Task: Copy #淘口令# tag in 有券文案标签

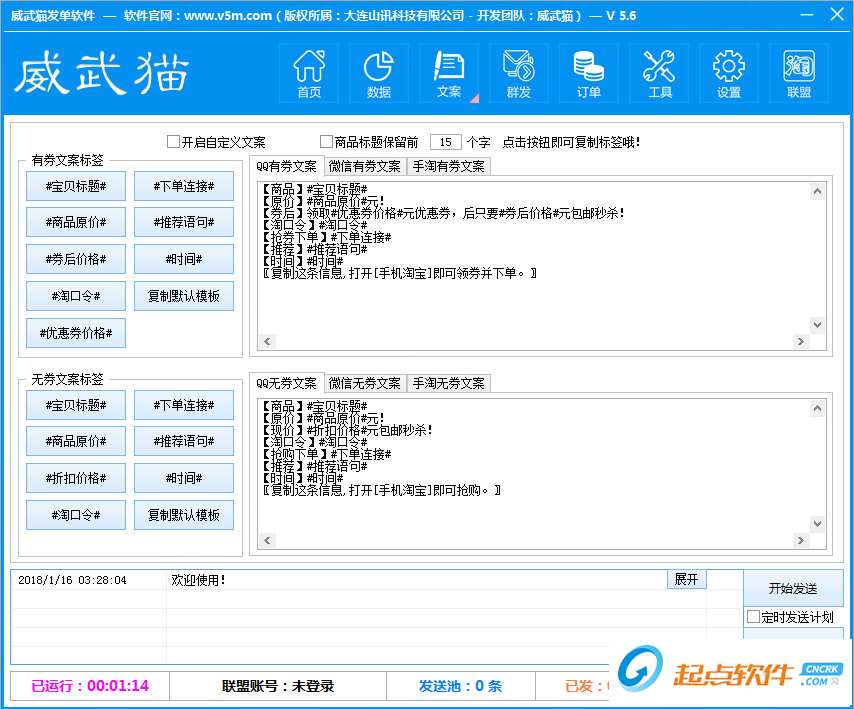Action: click(76, 296)
